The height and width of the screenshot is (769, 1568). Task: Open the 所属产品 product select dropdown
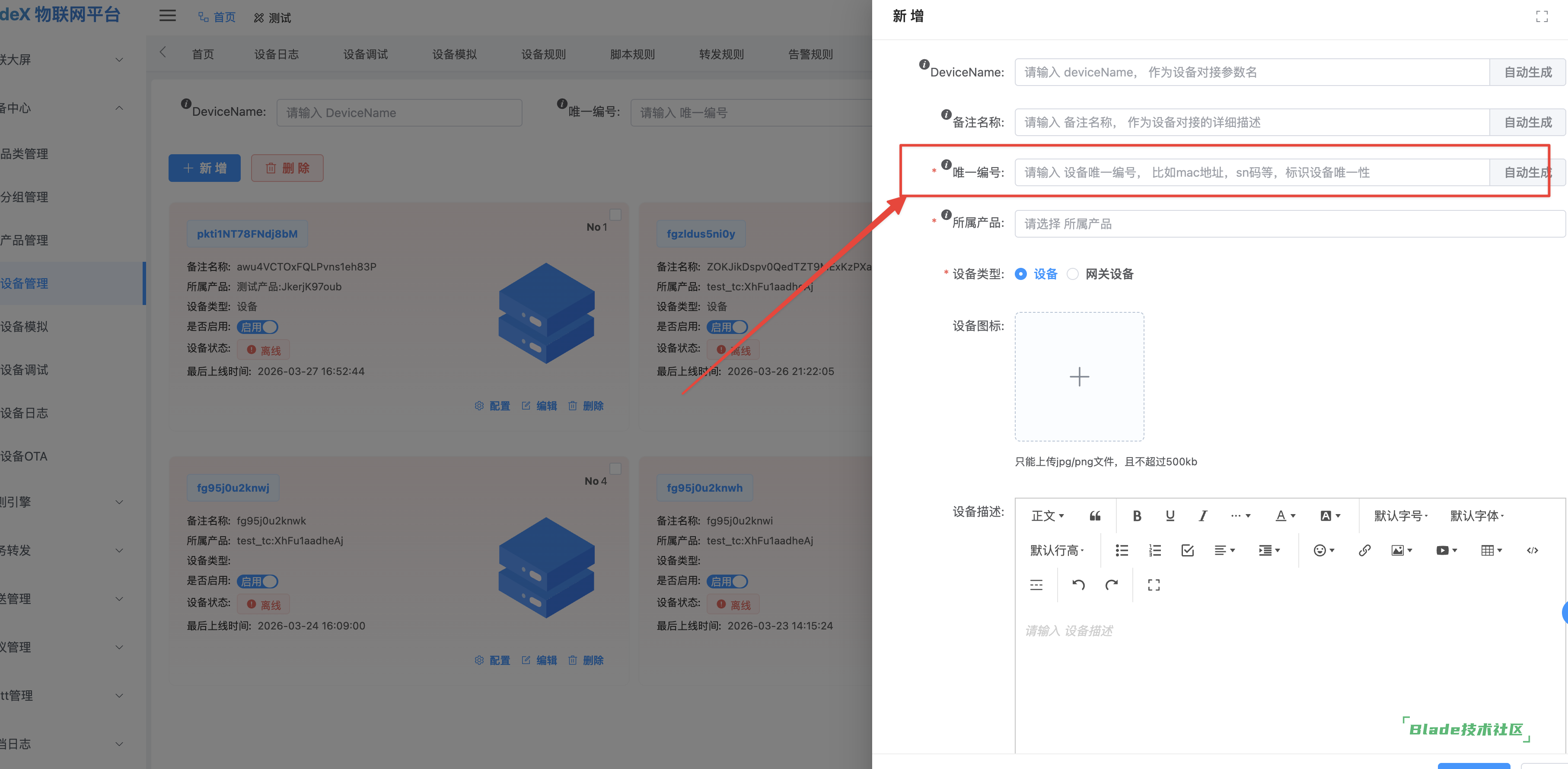[1289, 224]
